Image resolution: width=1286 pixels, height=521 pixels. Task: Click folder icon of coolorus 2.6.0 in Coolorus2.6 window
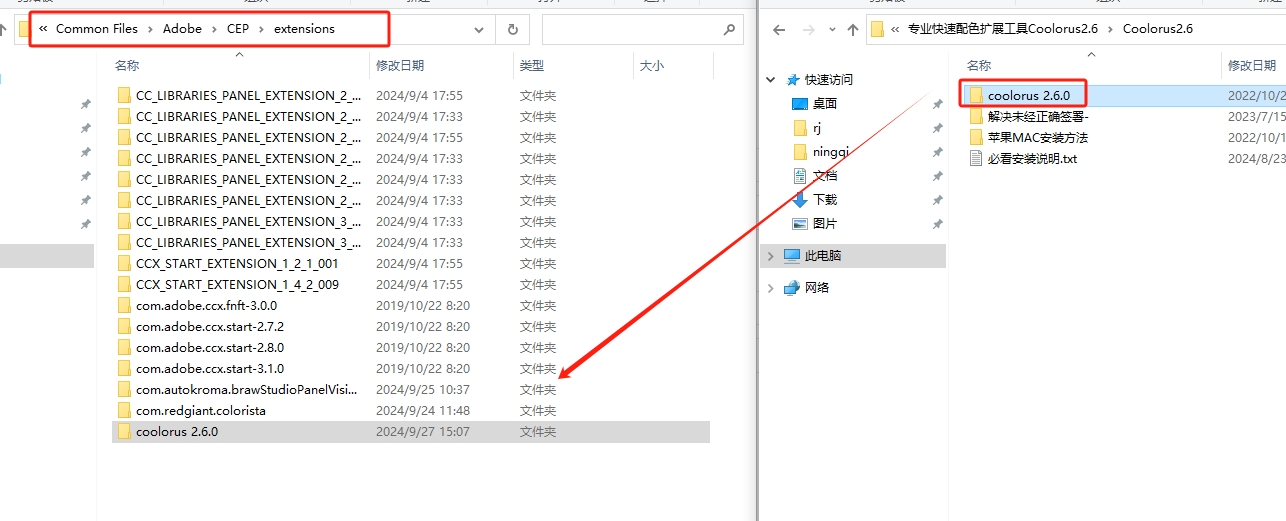[976, 95]
